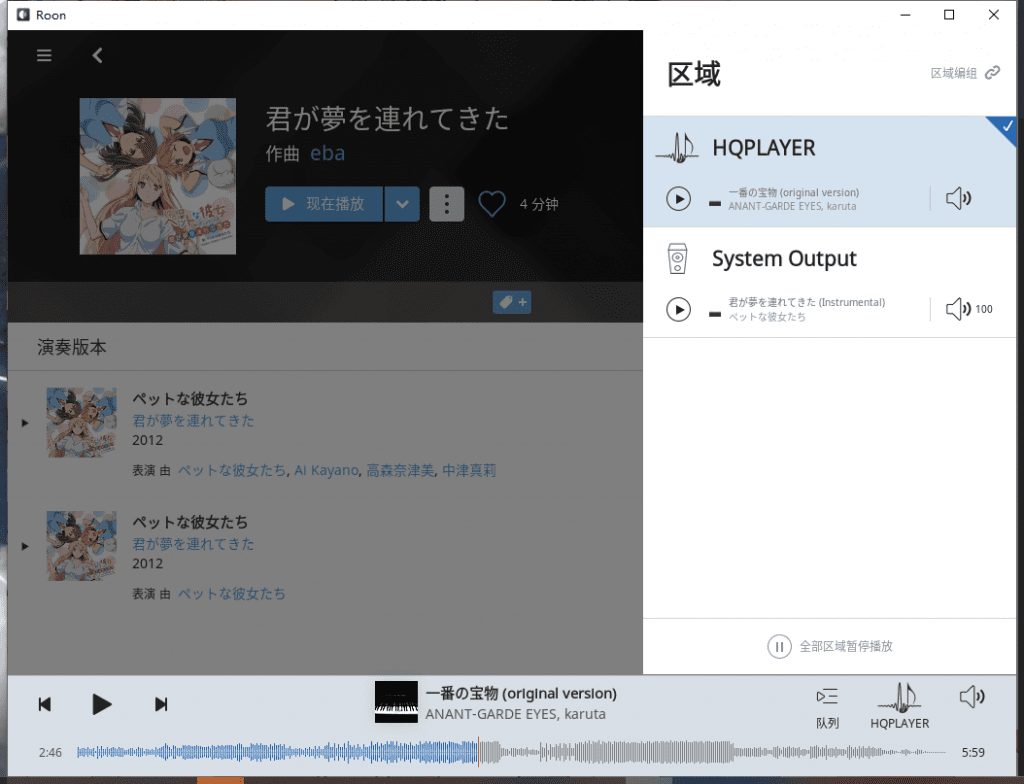Screen dimensions: 1024x784
Task: Click the heart favorite icon
Action: [x=492, y=204]
